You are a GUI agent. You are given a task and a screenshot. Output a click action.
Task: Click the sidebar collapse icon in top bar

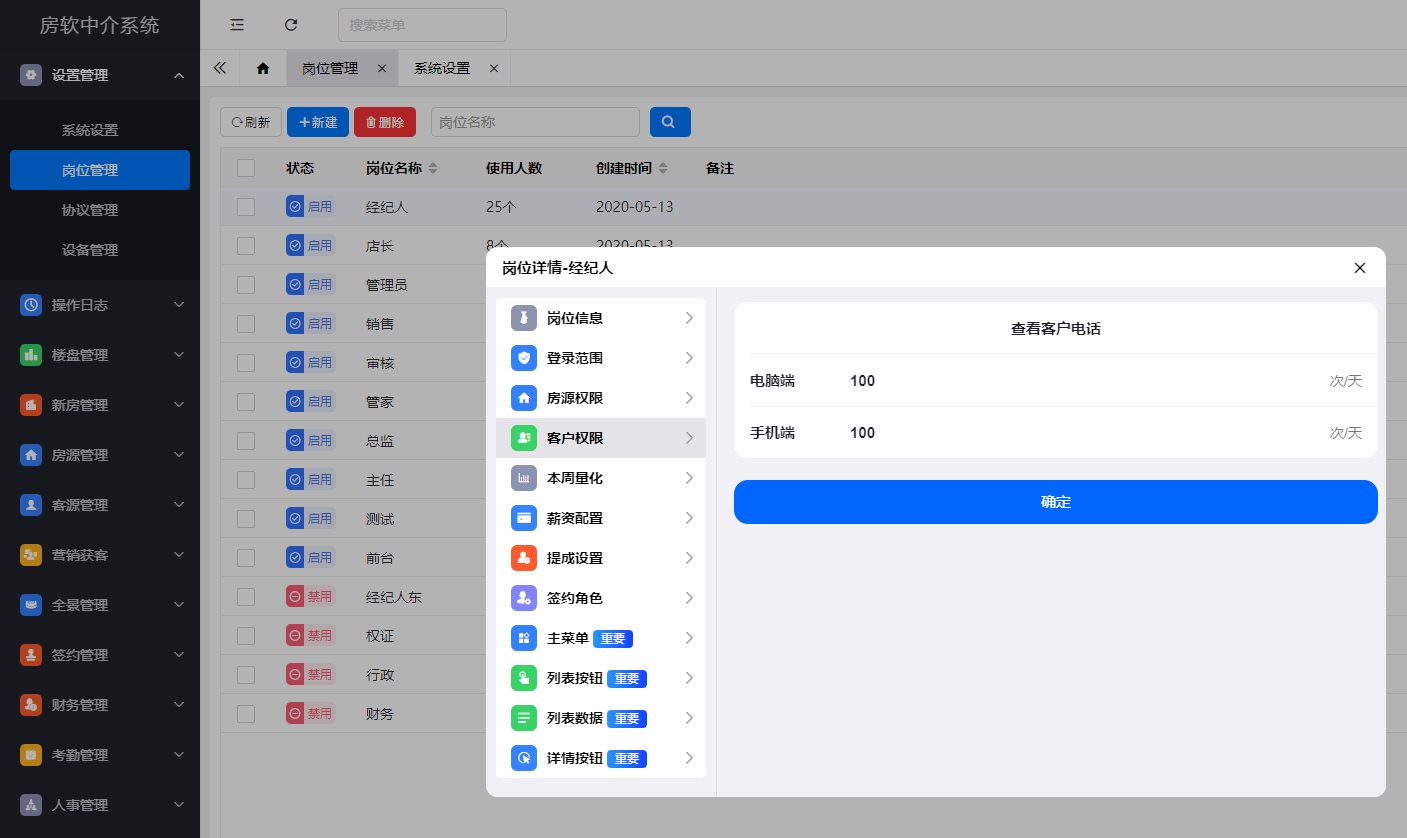[x=237, y=24]
